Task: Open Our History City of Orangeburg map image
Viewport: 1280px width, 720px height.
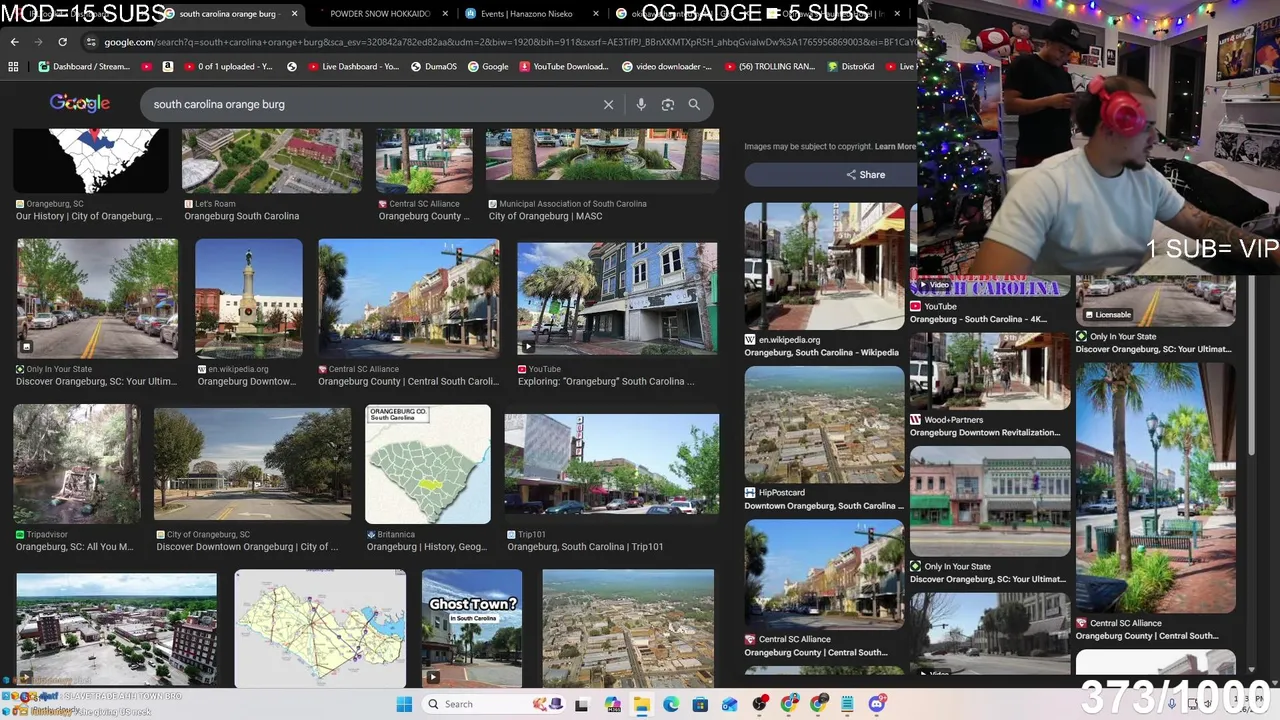Action: [91, 161]
